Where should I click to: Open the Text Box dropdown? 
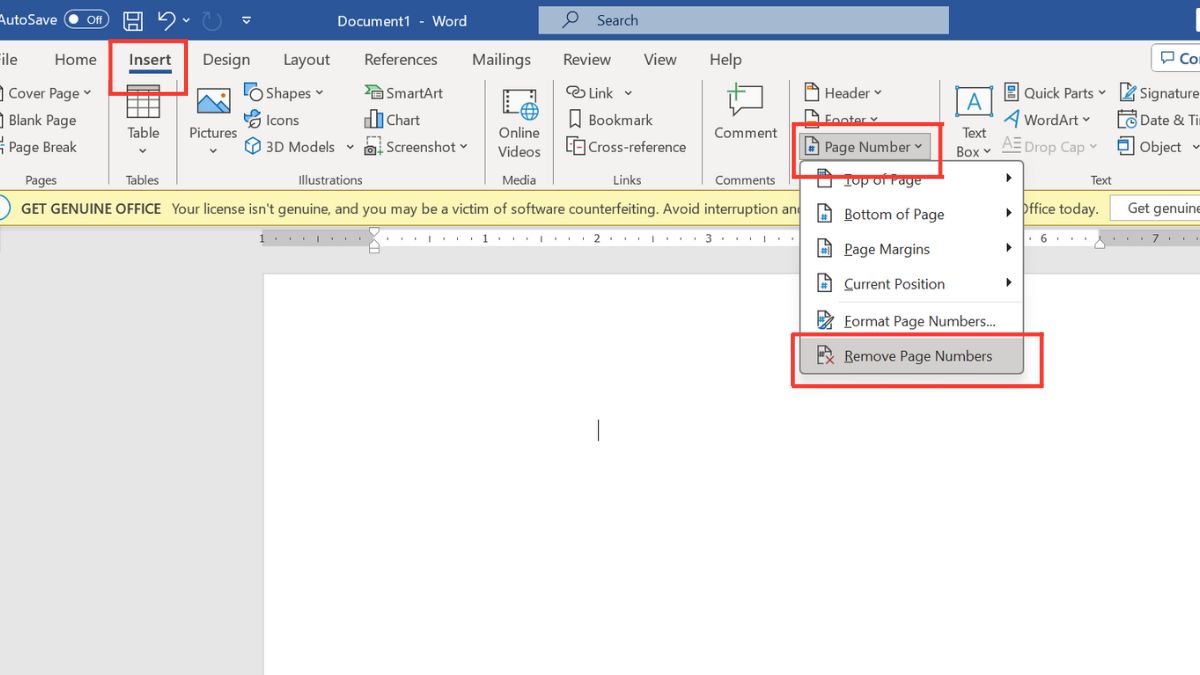point(974,122)
